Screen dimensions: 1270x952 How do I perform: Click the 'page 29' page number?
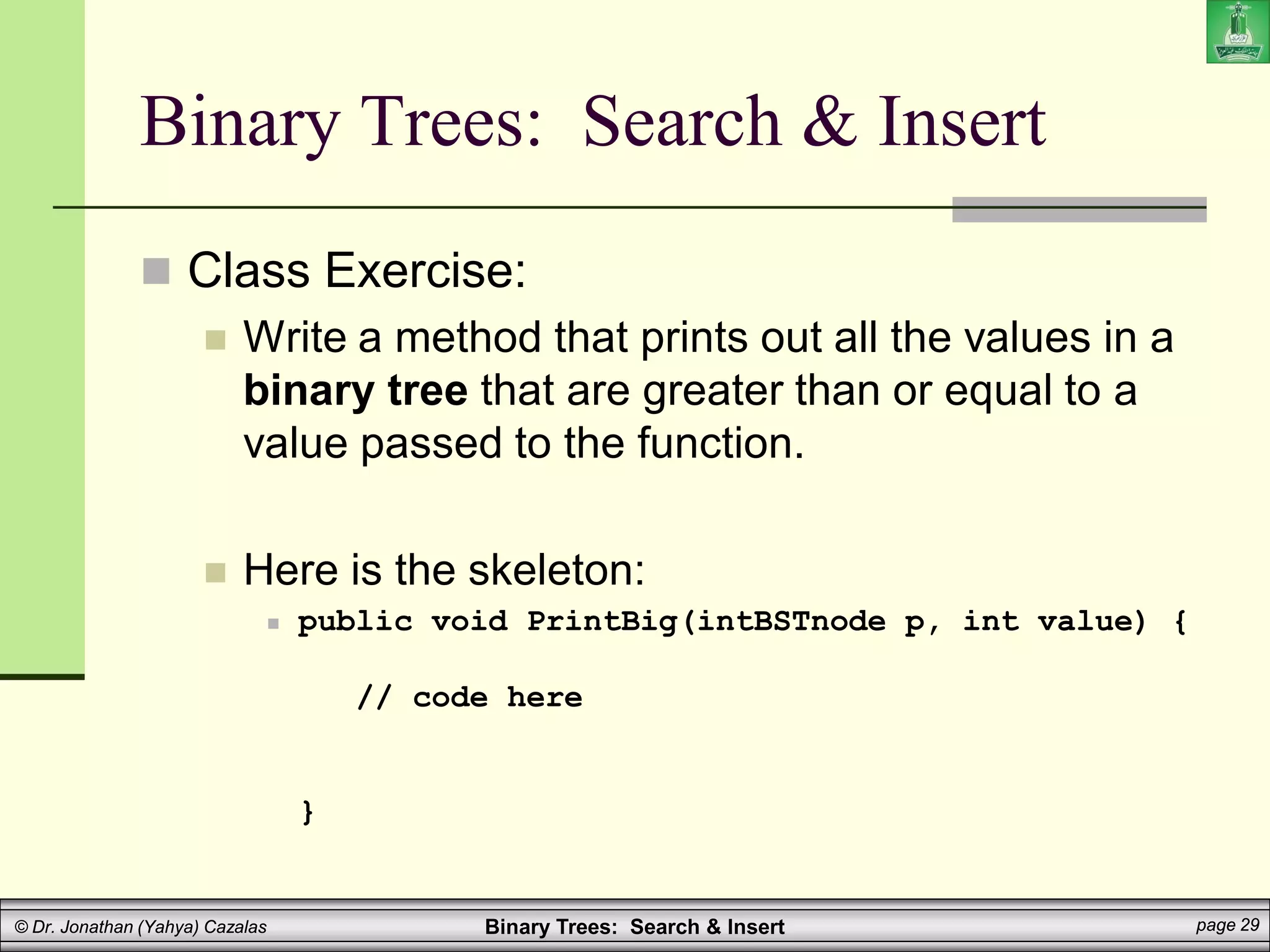pos(1227,925)
